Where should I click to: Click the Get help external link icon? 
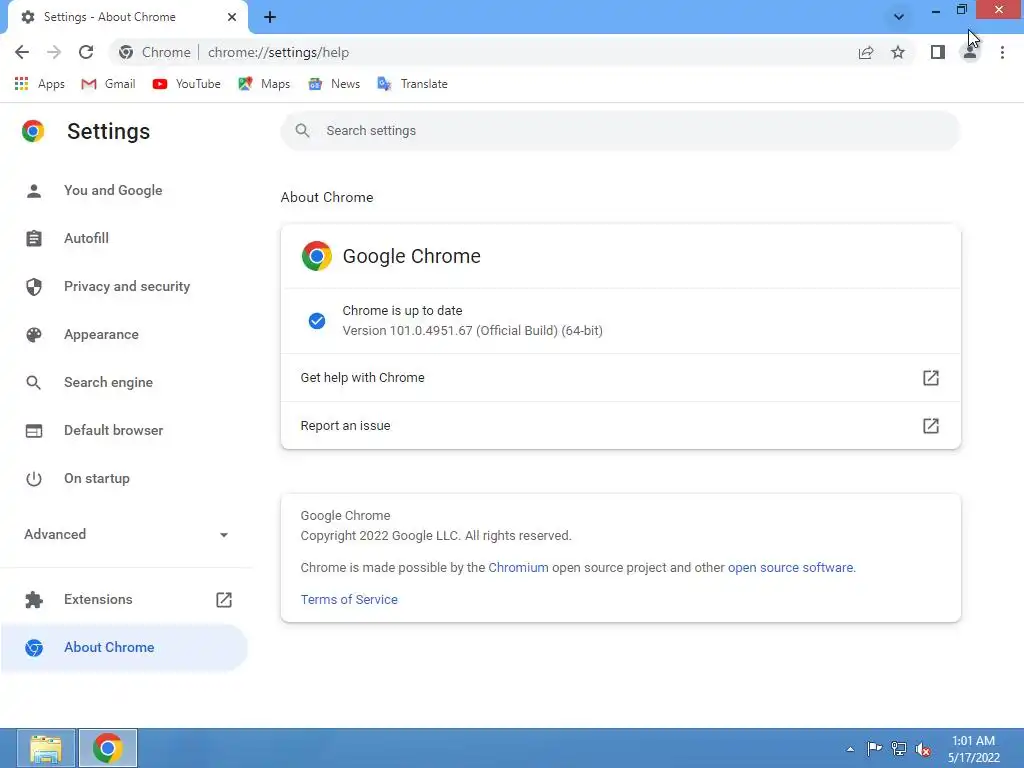(x=931, y=377)
